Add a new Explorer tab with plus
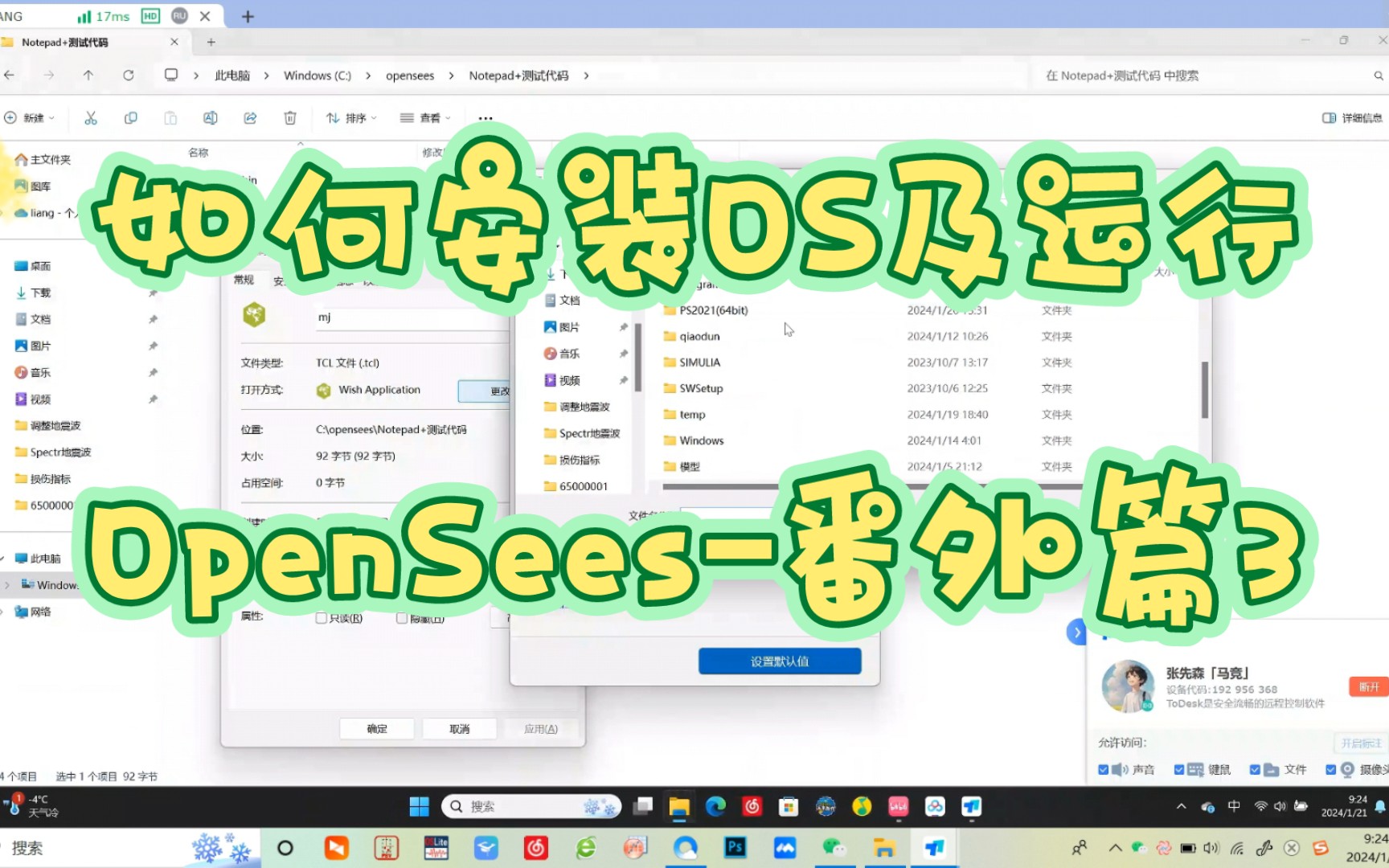The width and height of the screenshot is (1389, 868). [x=211, y=42]
